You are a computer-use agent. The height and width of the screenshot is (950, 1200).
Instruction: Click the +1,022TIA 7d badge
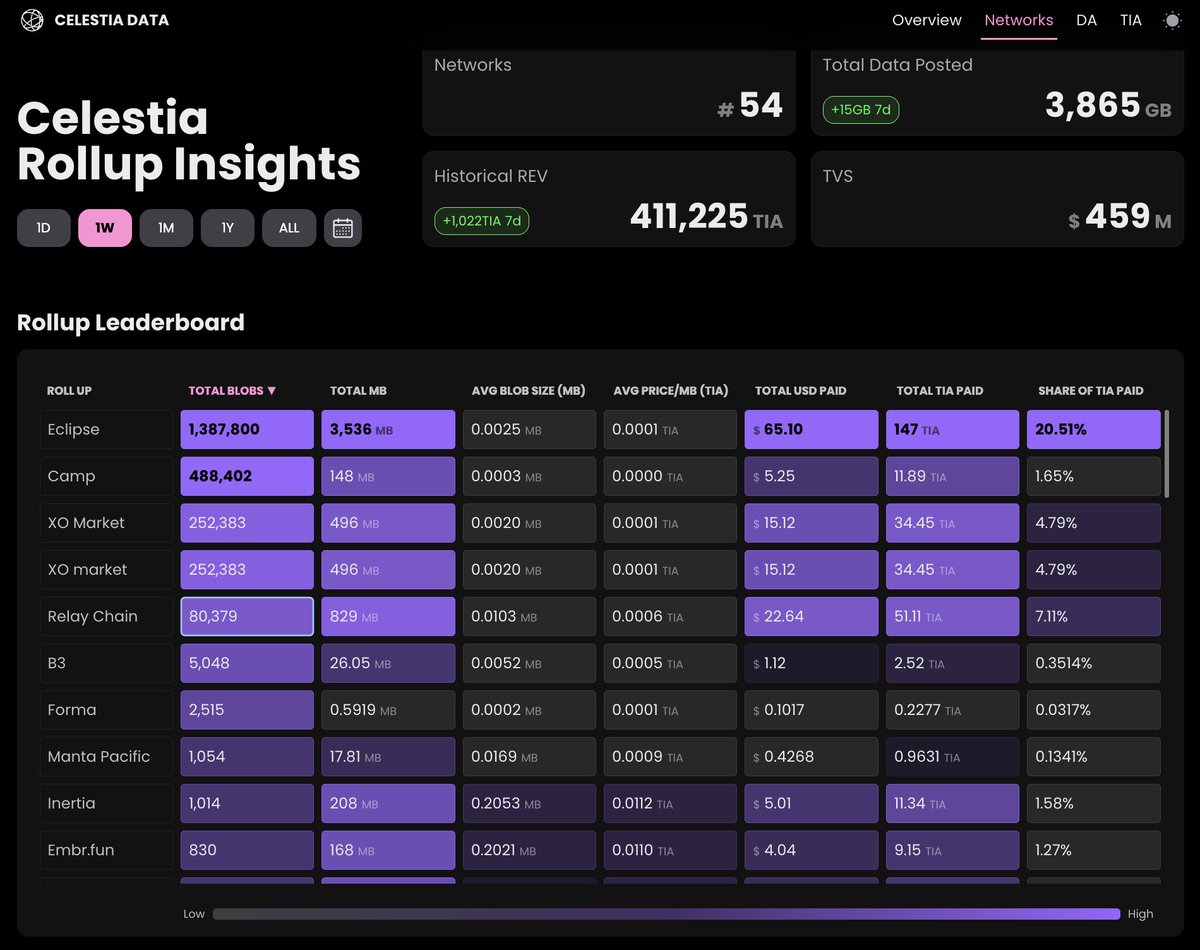482,220
